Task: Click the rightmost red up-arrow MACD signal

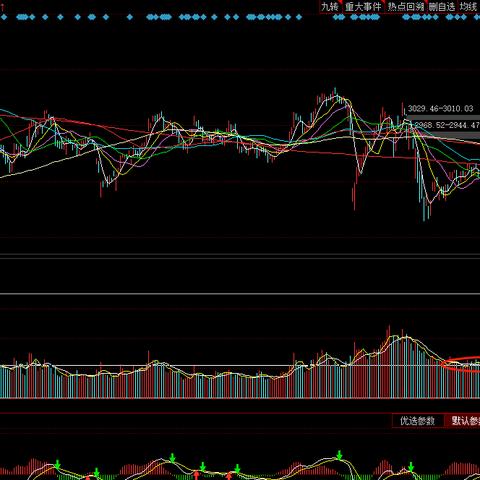Action: 229,475
